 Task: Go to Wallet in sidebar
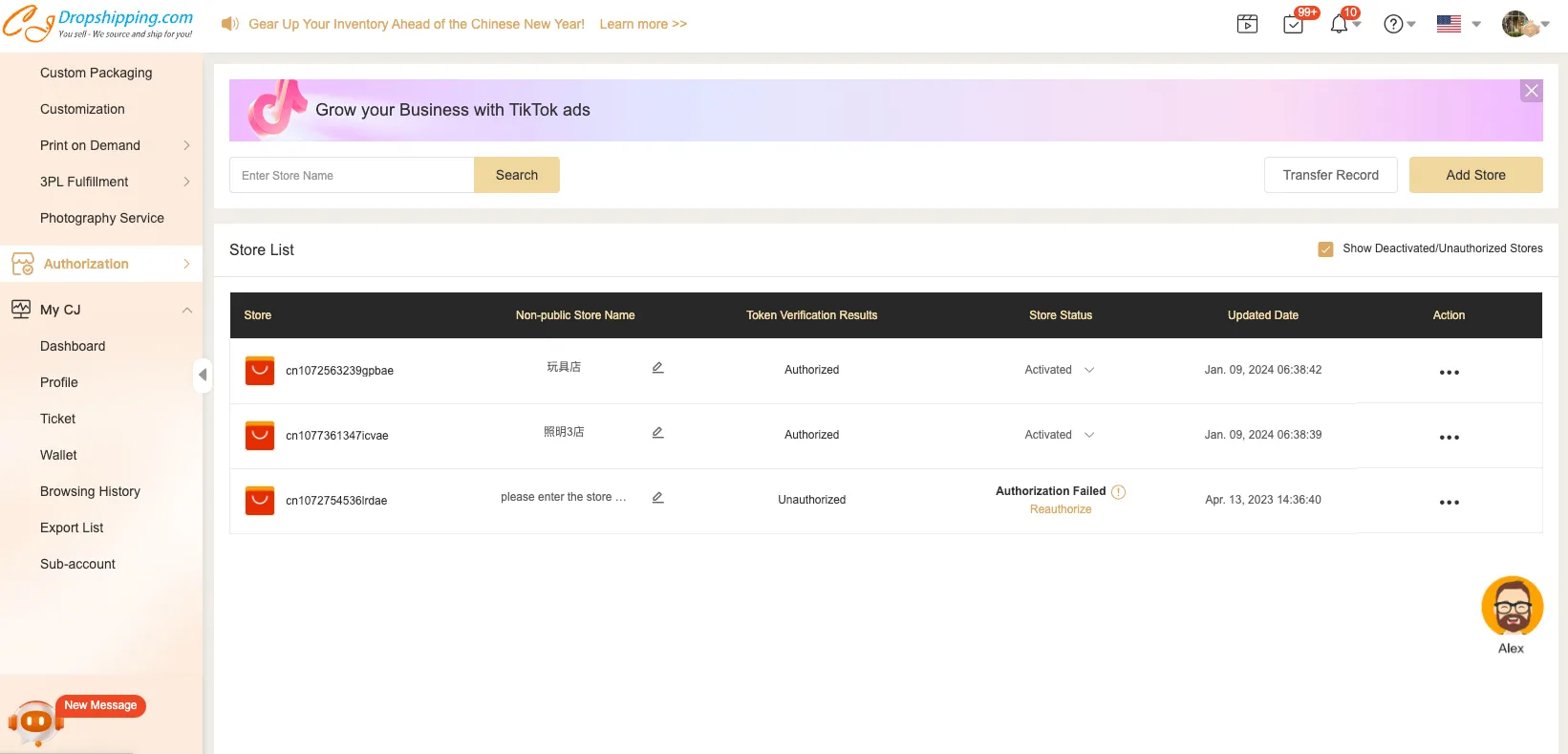(58, 455)
